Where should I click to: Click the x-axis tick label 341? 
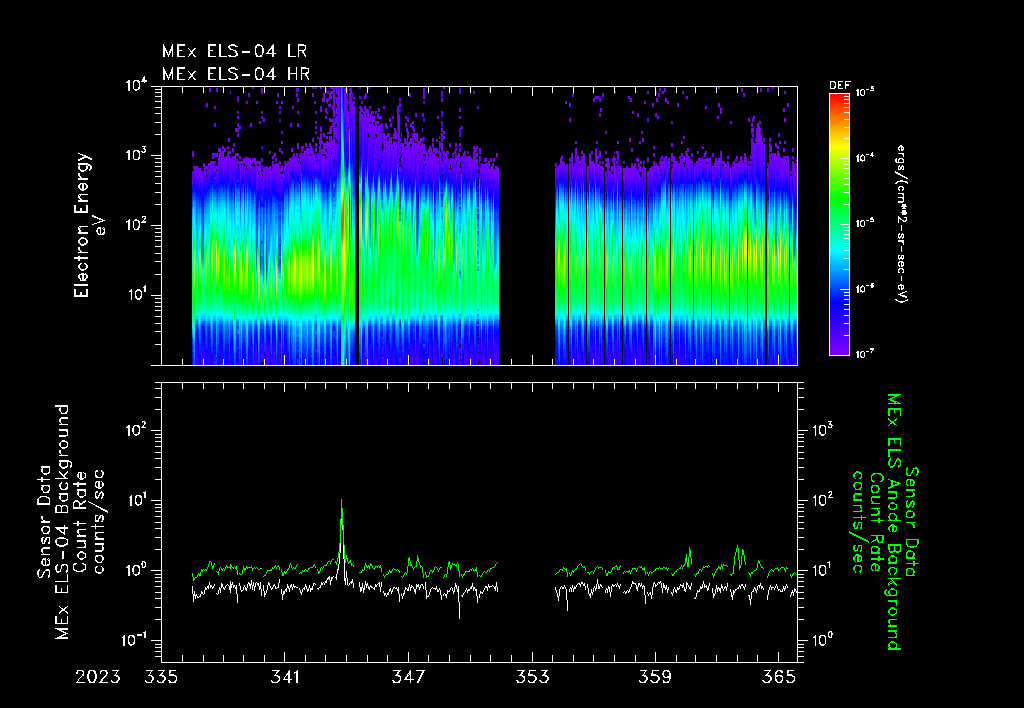(x=285, y=677)
